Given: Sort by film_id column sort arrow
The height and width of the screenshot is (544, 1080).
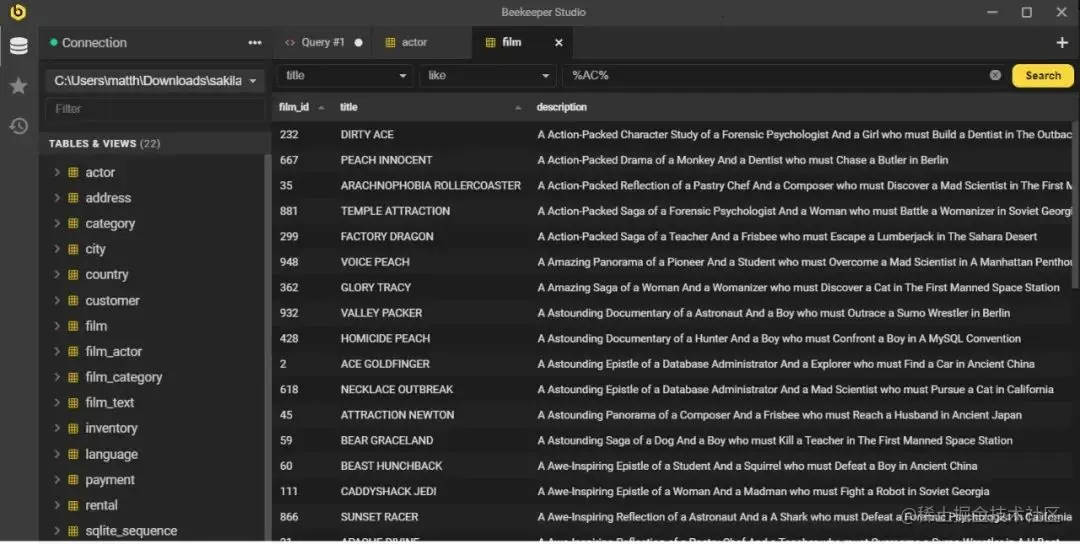Looking at the screenshot, I should (x=321, y=108).
